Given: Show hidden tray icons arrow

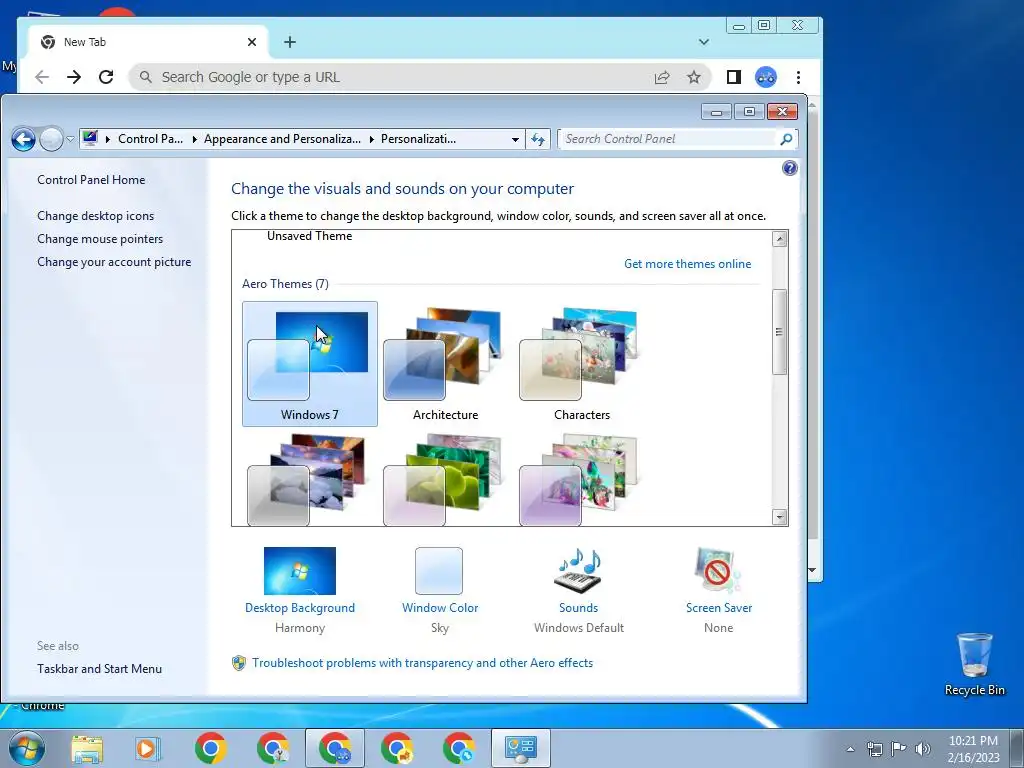Looking at the screenshot, I should (x=850, y=748).
